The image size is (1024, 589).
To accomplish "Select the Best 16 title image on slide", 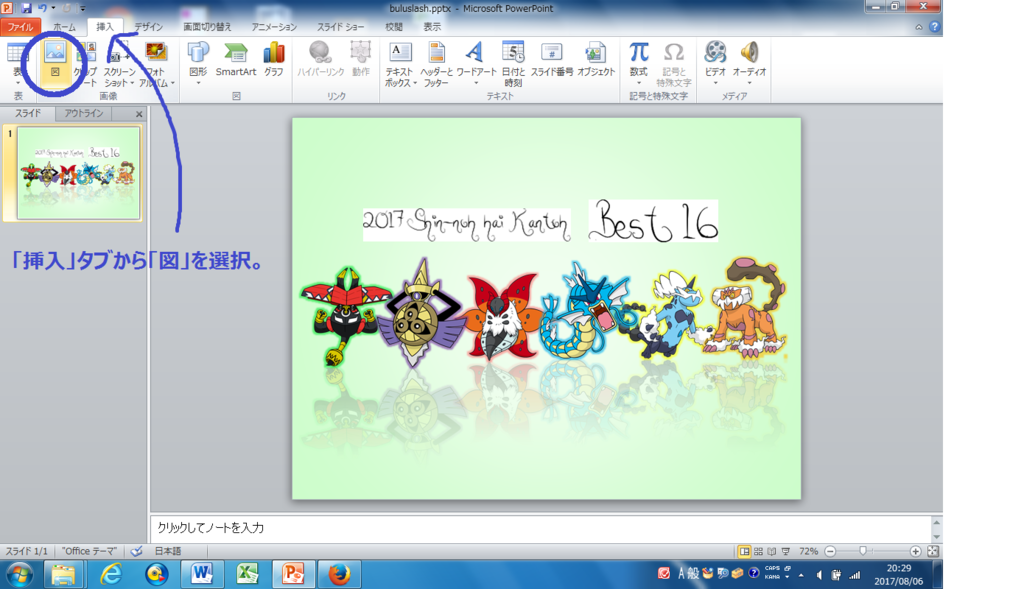I will pos(653,221).
